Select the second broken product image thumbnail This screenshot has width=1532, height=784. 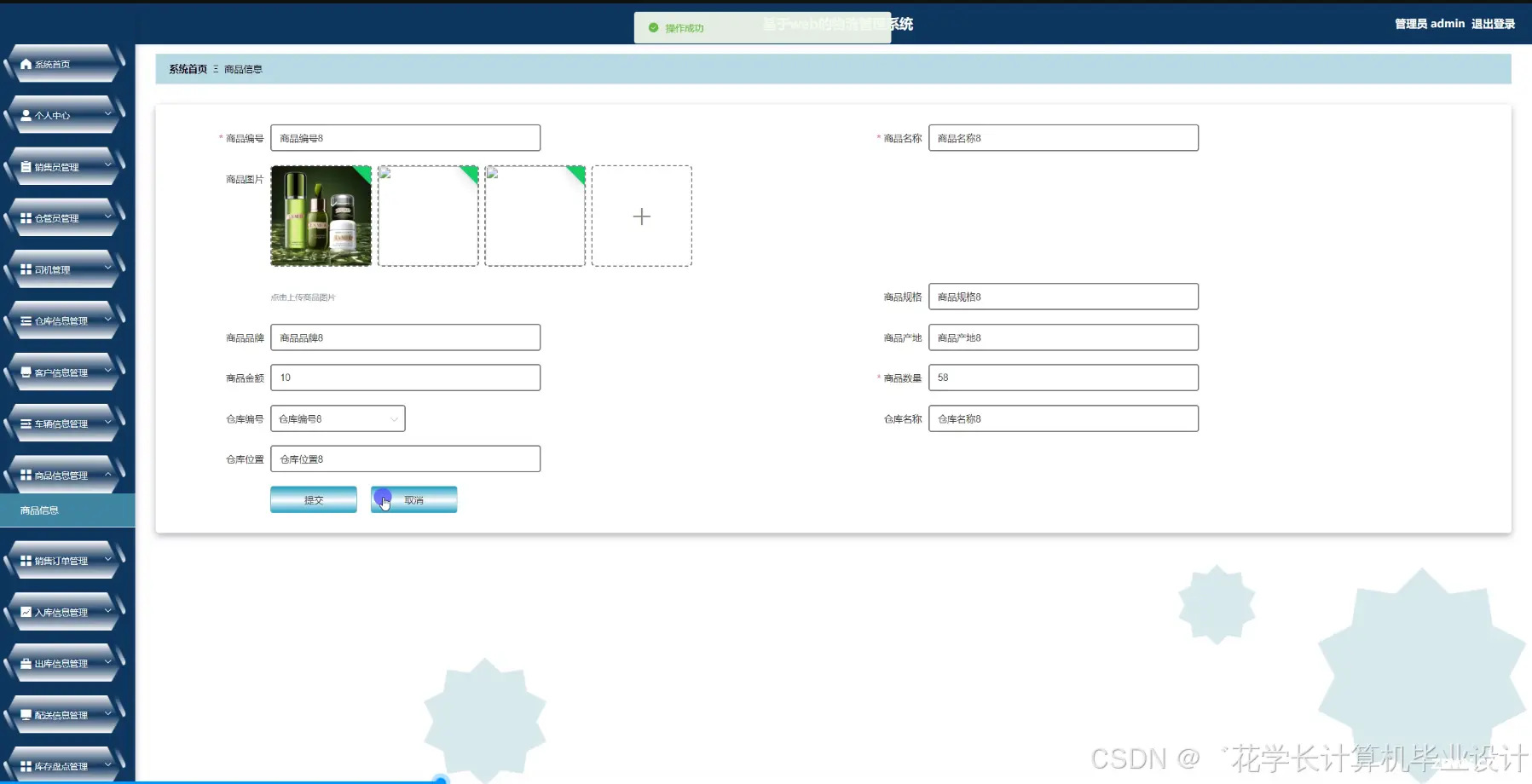point(428,216)
